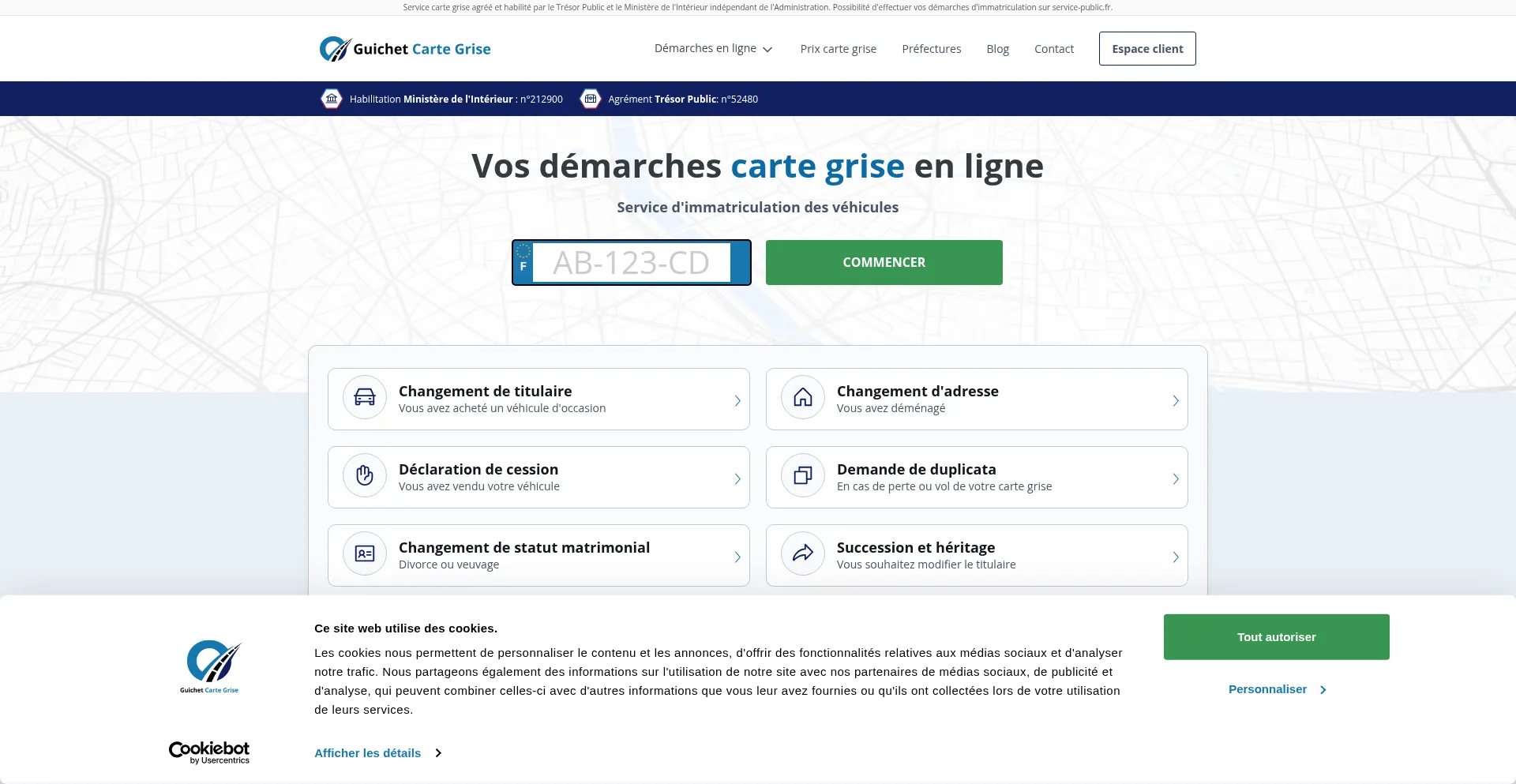Expand the Démarches en ligne dropdown menu
The image size is (1516, 784).
713,49
